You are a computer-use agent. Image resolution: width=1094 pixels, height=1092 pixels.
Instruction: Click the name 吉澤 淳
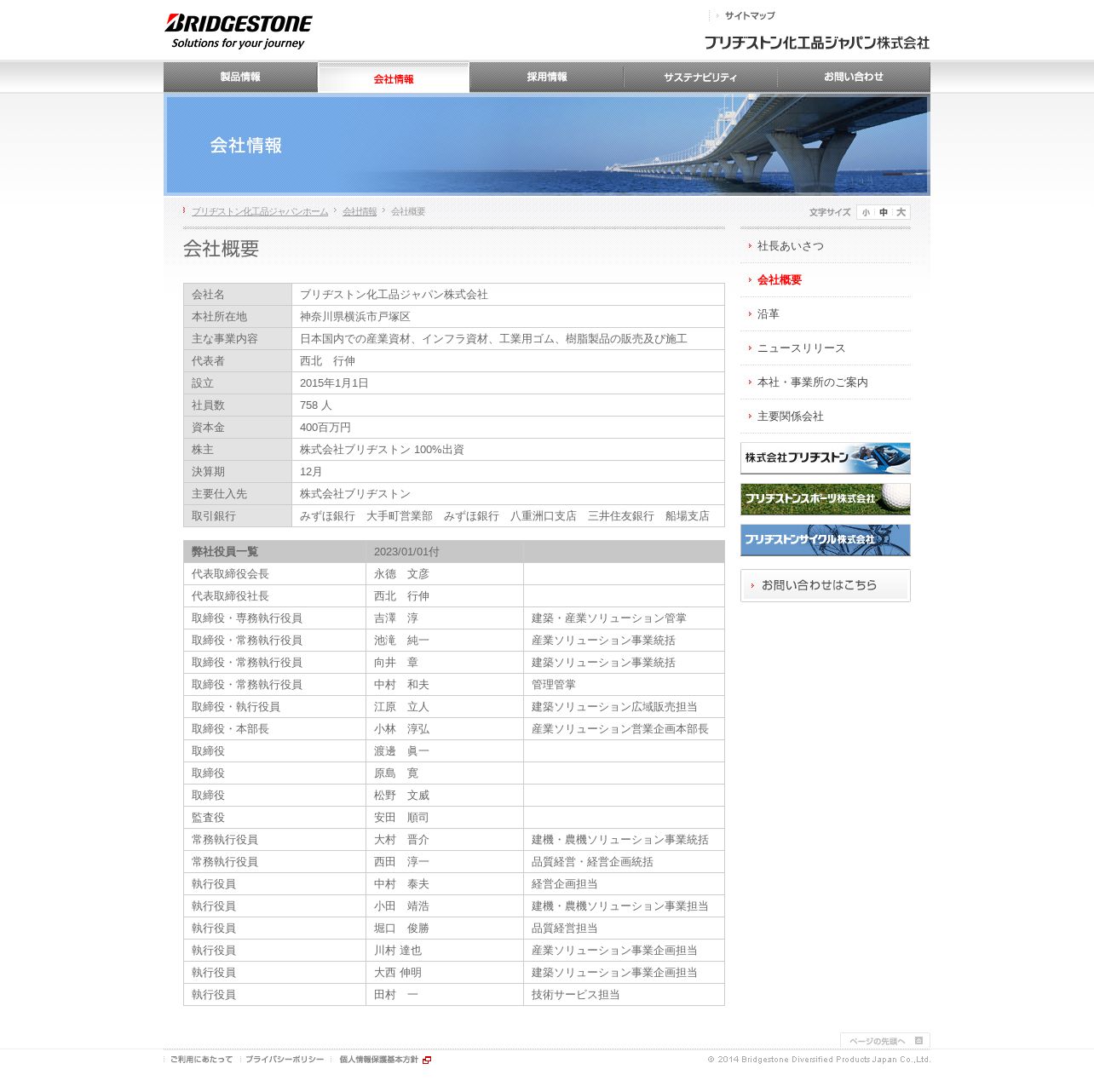point(396,618)
